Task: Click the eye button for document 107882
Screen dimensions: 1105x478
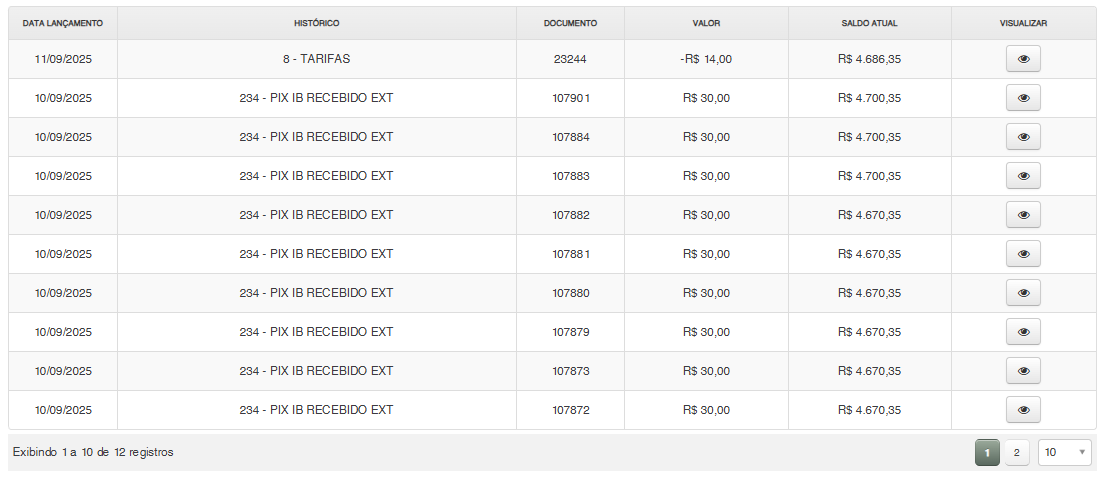Action: pos(1023,215)
